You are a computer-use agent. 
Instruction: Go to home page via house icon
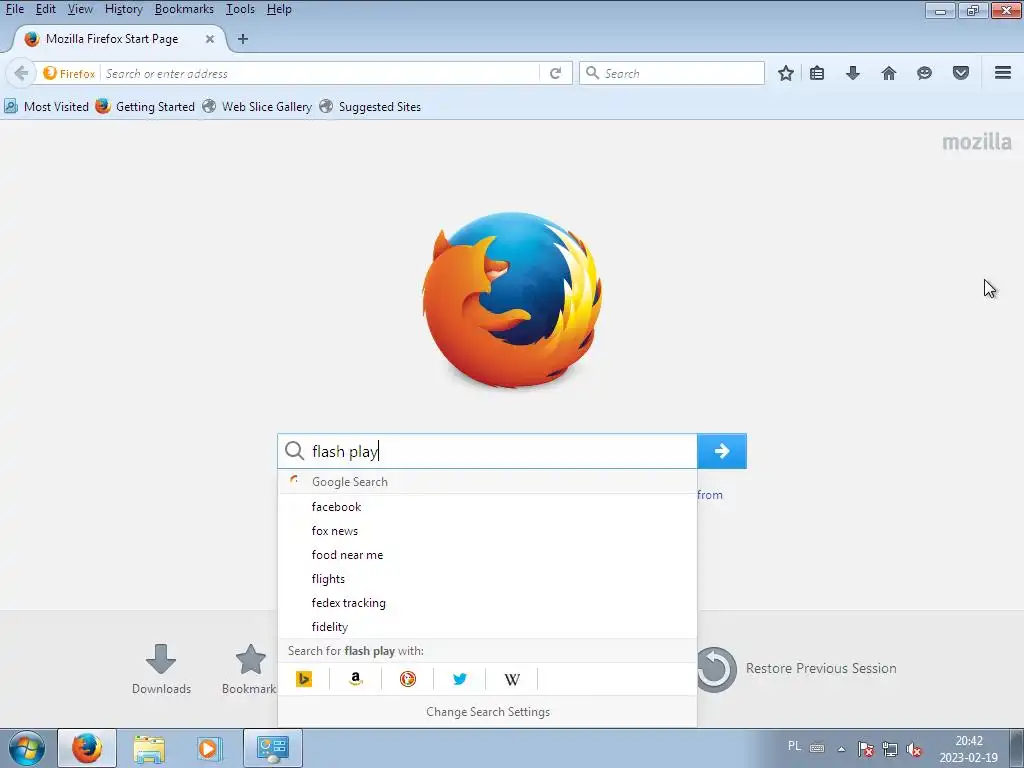[889, 73]
